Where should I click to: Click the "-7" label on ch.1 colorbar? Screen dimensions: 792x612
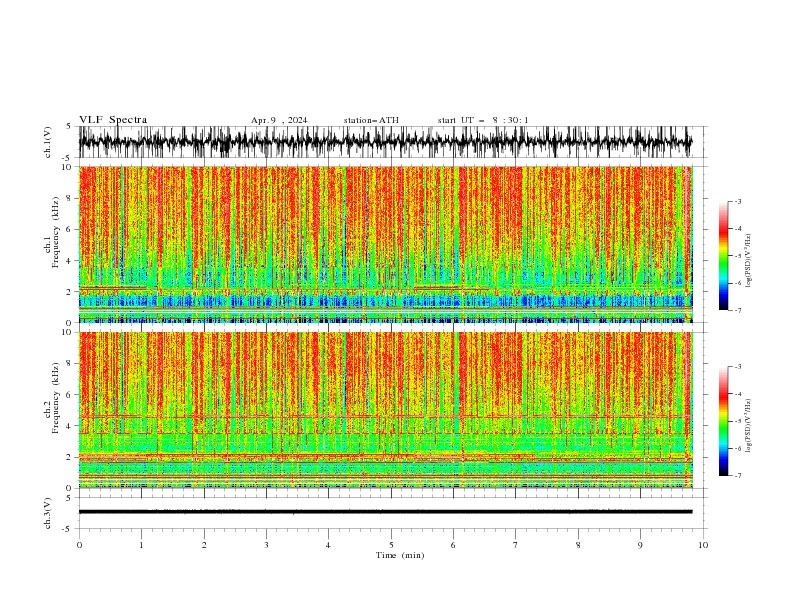click(737, 310)
